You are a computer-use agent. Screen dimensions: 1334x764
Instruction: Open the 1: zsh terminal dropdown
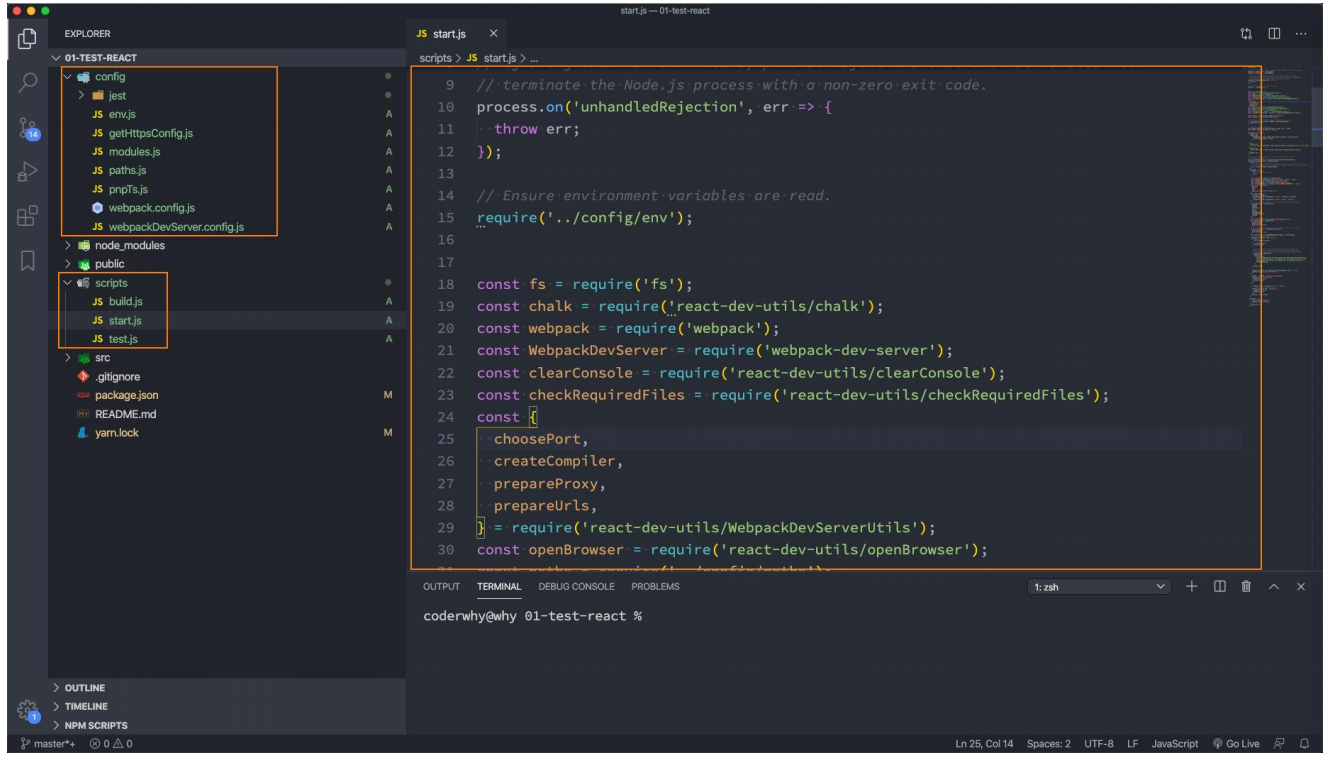(1098, 587)
